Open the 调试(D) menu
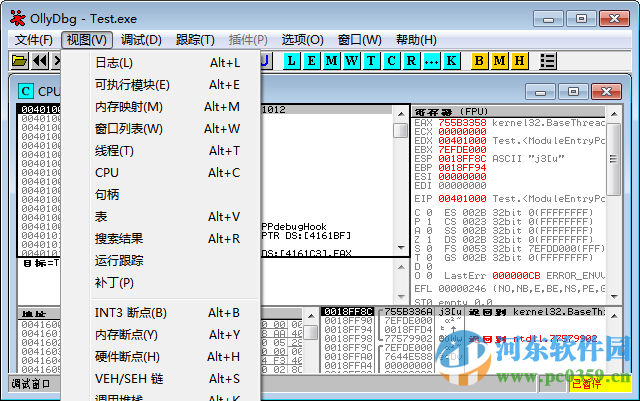This screenshot has height=401, width=640. click(x=141, y=40)
